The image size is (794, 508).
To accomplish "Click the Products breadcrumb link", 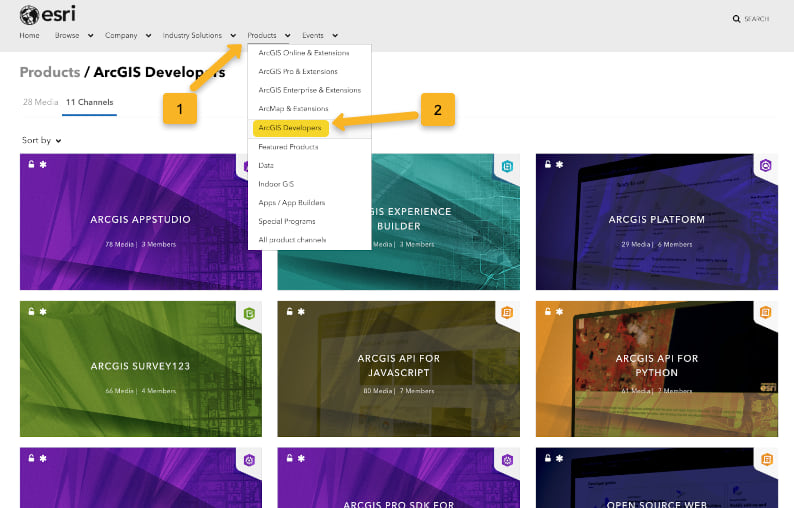I will [50, 72].
